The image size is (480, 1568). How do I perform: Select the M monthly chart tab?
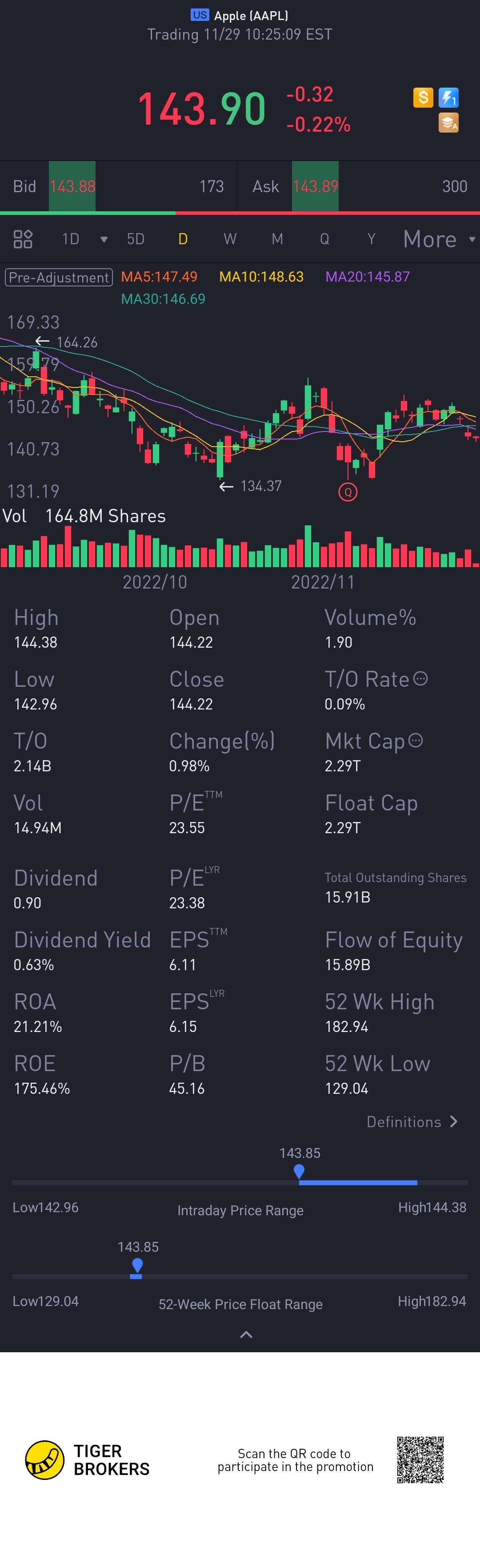click(x=277, y=239)
